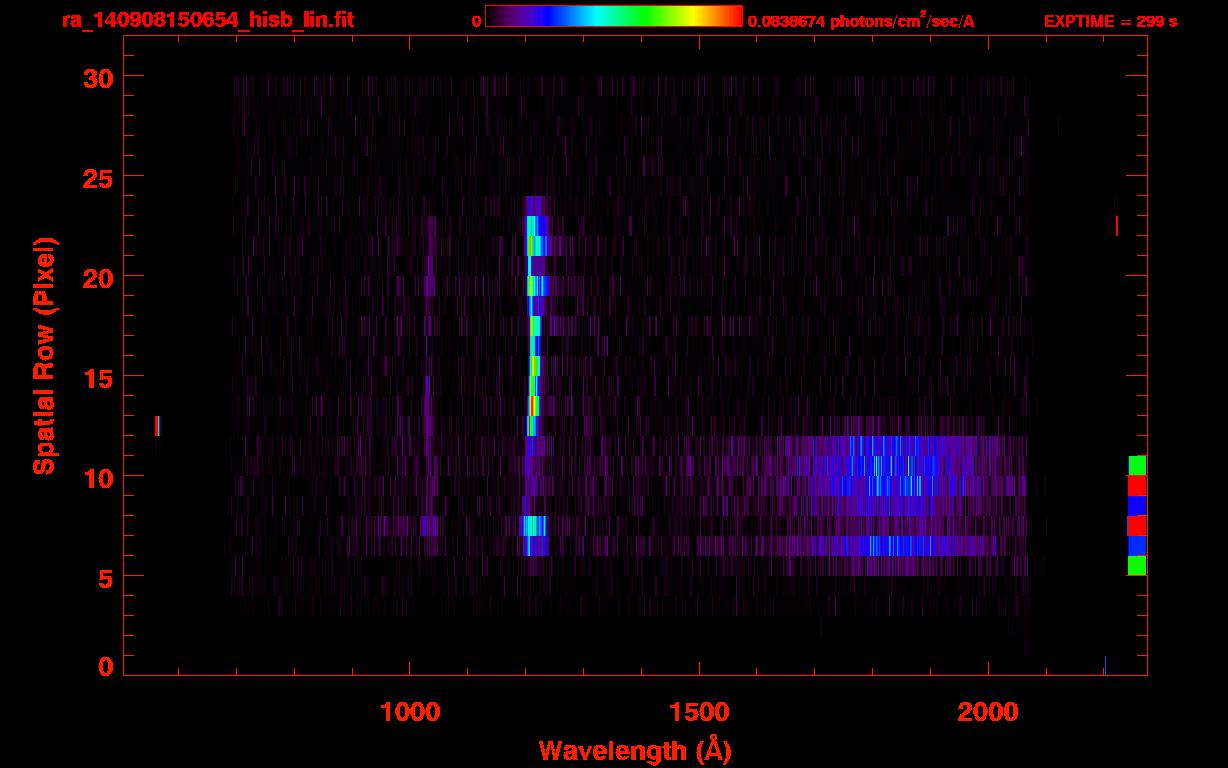1228x768 pixels.
Task: Click the 0.0838674 photons/cm²/sec/A label
Action: pyautogui.click(x=861, y=20)
